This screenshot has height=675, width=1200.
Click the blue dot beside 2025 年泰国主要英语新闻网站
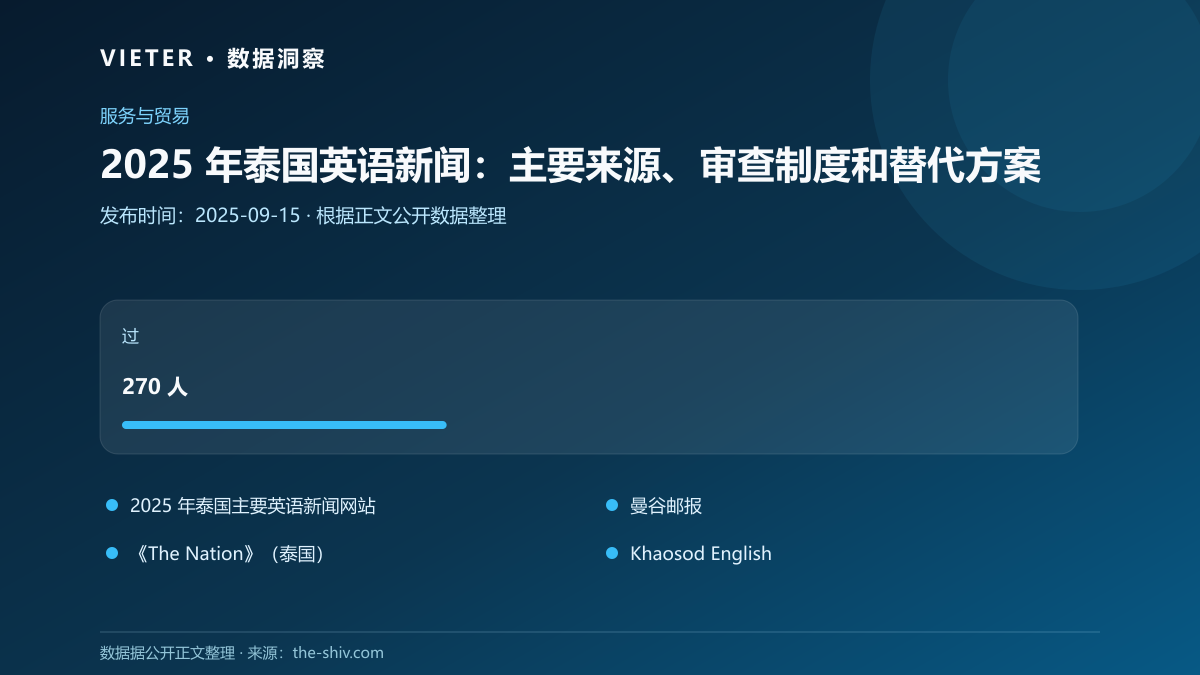[112, 506]
